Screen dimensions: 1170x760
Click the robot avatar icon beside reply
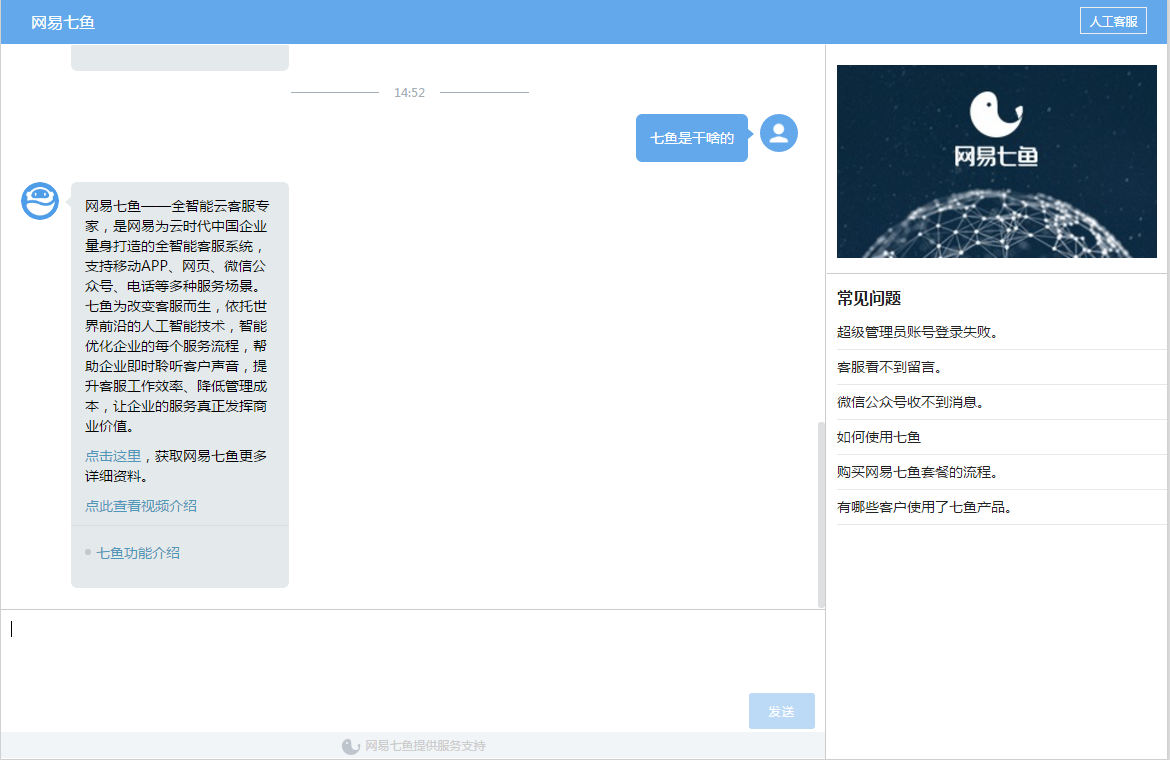tap(40, 201)
